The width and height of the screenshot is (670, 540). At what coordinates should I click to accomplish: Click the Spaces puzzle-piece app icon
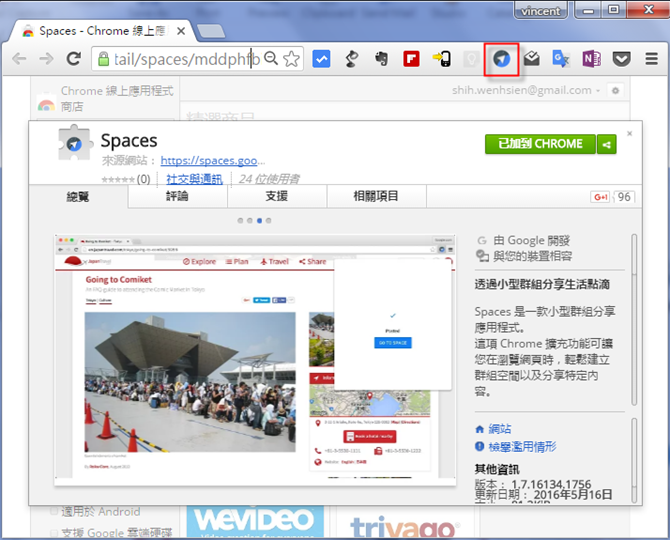[75, 143]
